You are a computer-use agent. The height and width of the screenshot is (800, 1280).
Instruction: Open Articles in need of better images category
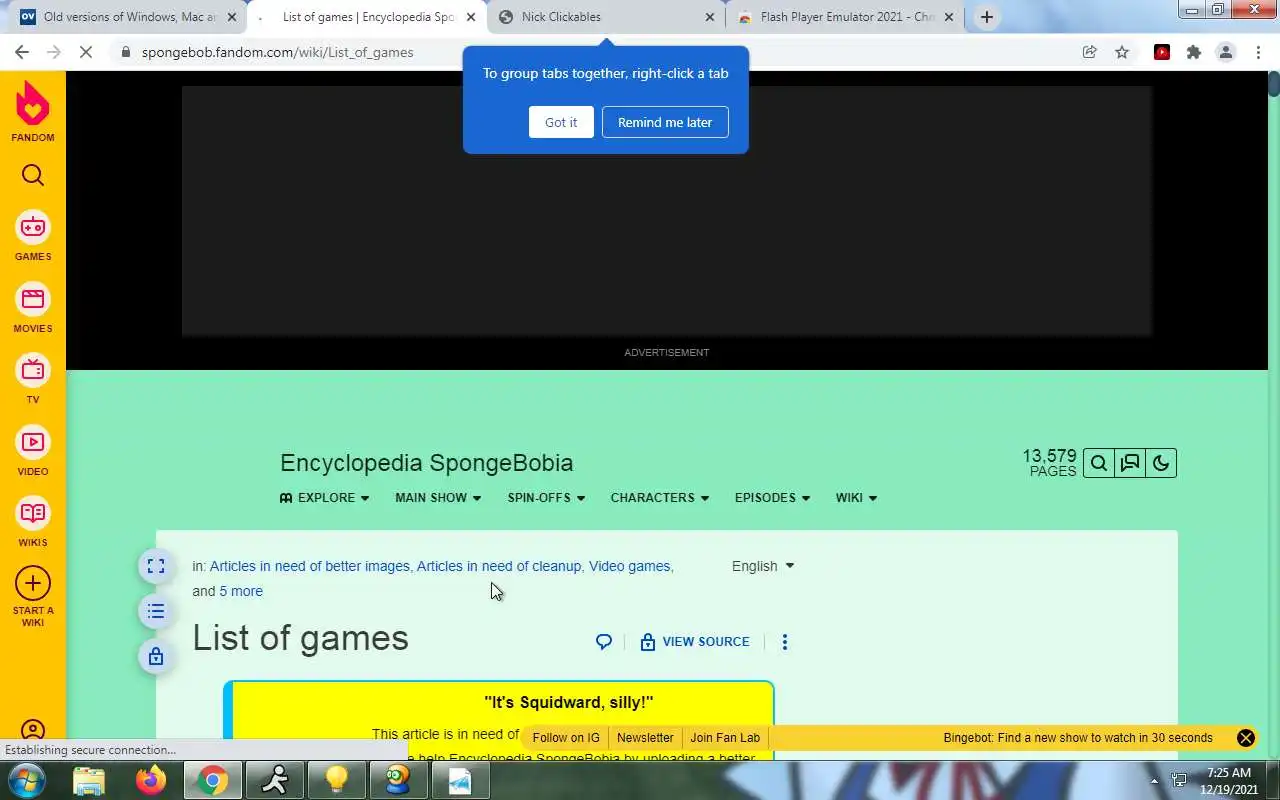[310, 566]
